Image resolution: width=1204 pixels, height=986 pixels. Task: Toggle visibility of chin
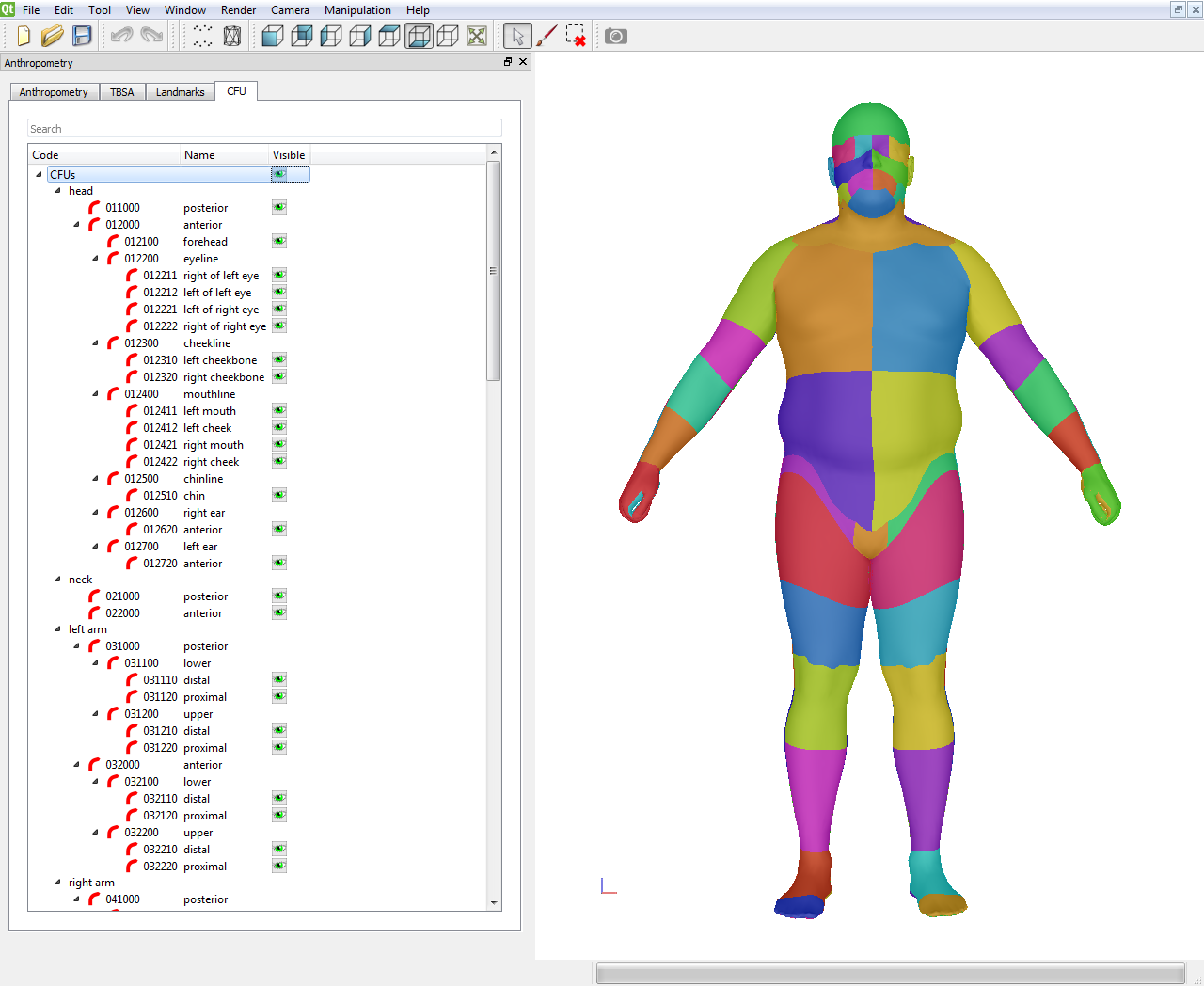[279, 495]
